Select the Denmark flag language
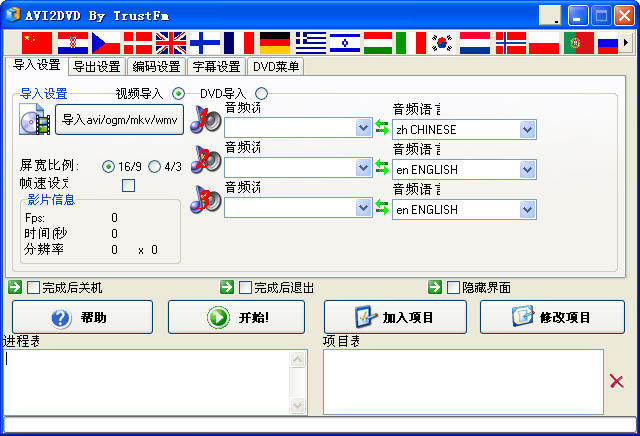Image resolution: width=640 pixels, height=436 pixels. click(138, 43)
